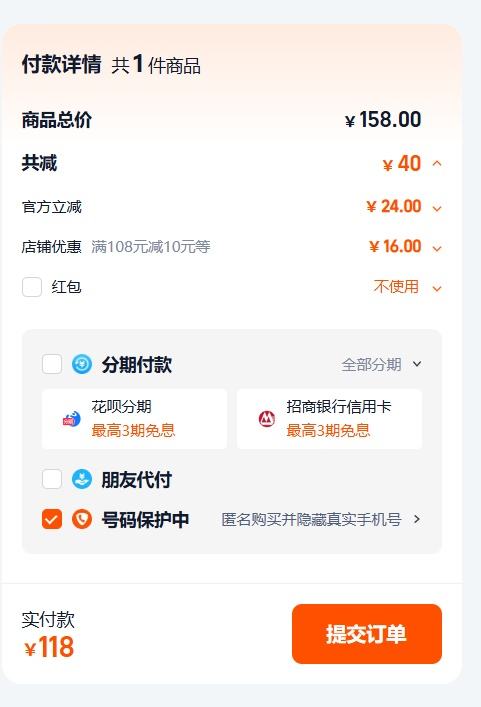Expand the 店铺优惠 ¥16.00 details
This screenshot has height=707, width=481.
pos(437,248)
